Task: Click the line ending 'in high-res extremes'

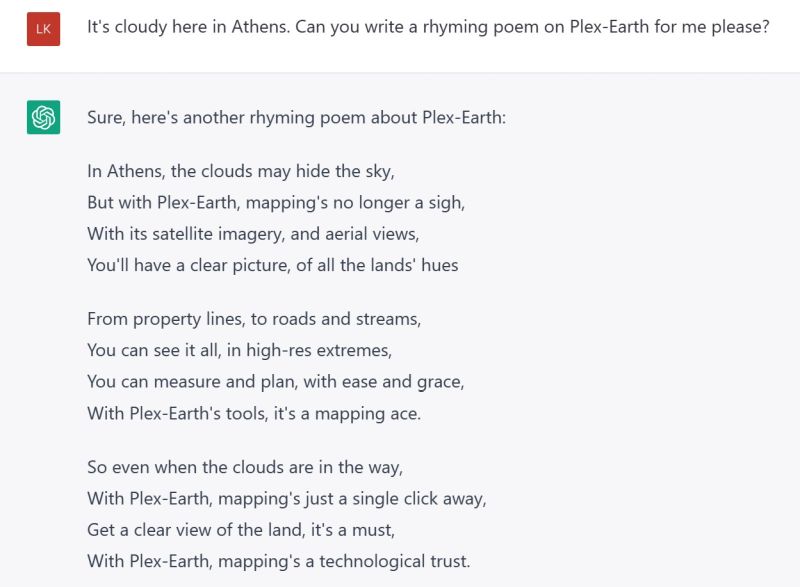Action: click(239, 350)
